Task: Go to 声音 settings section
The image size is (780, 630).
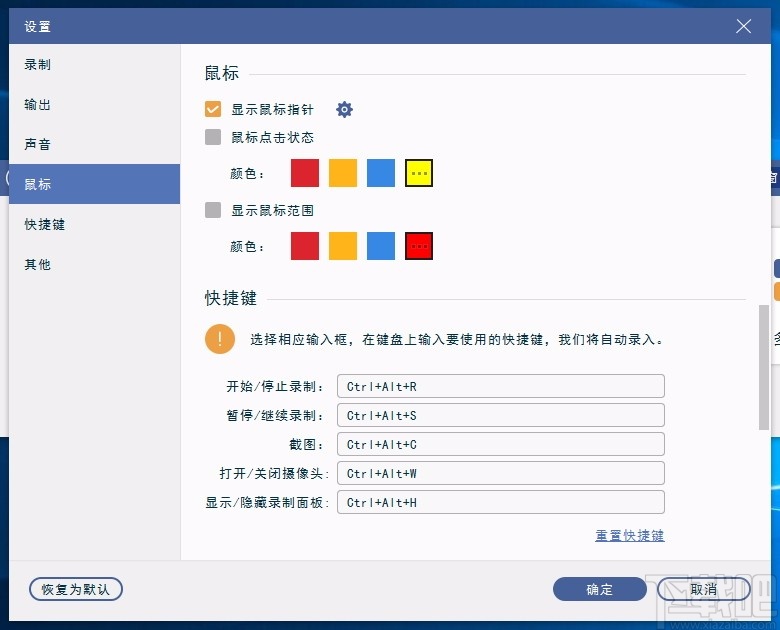Action: coord(95,144)
